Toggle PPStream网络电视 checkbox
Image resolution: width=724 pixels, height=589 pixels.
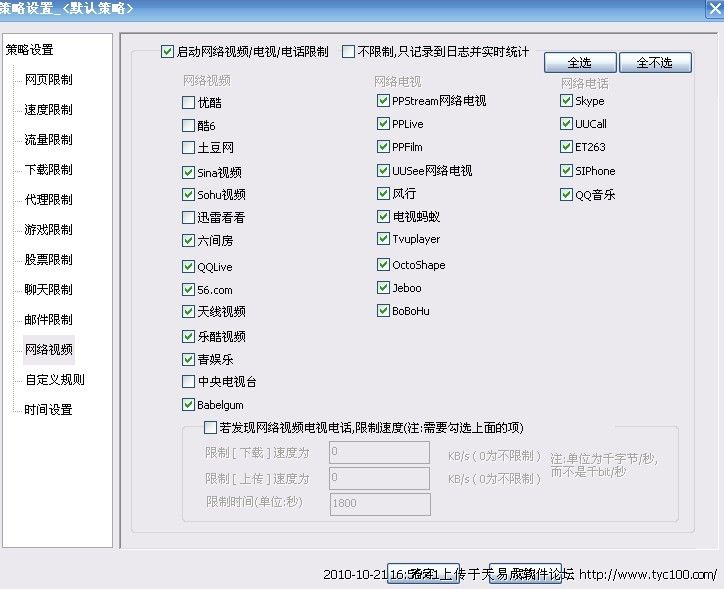384,101
